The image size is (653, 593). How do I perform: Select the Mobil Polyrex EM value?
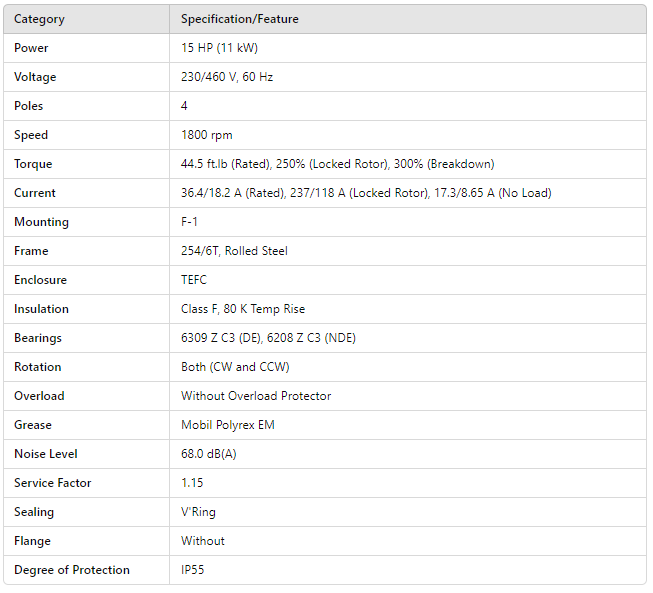tap(227, 425)
